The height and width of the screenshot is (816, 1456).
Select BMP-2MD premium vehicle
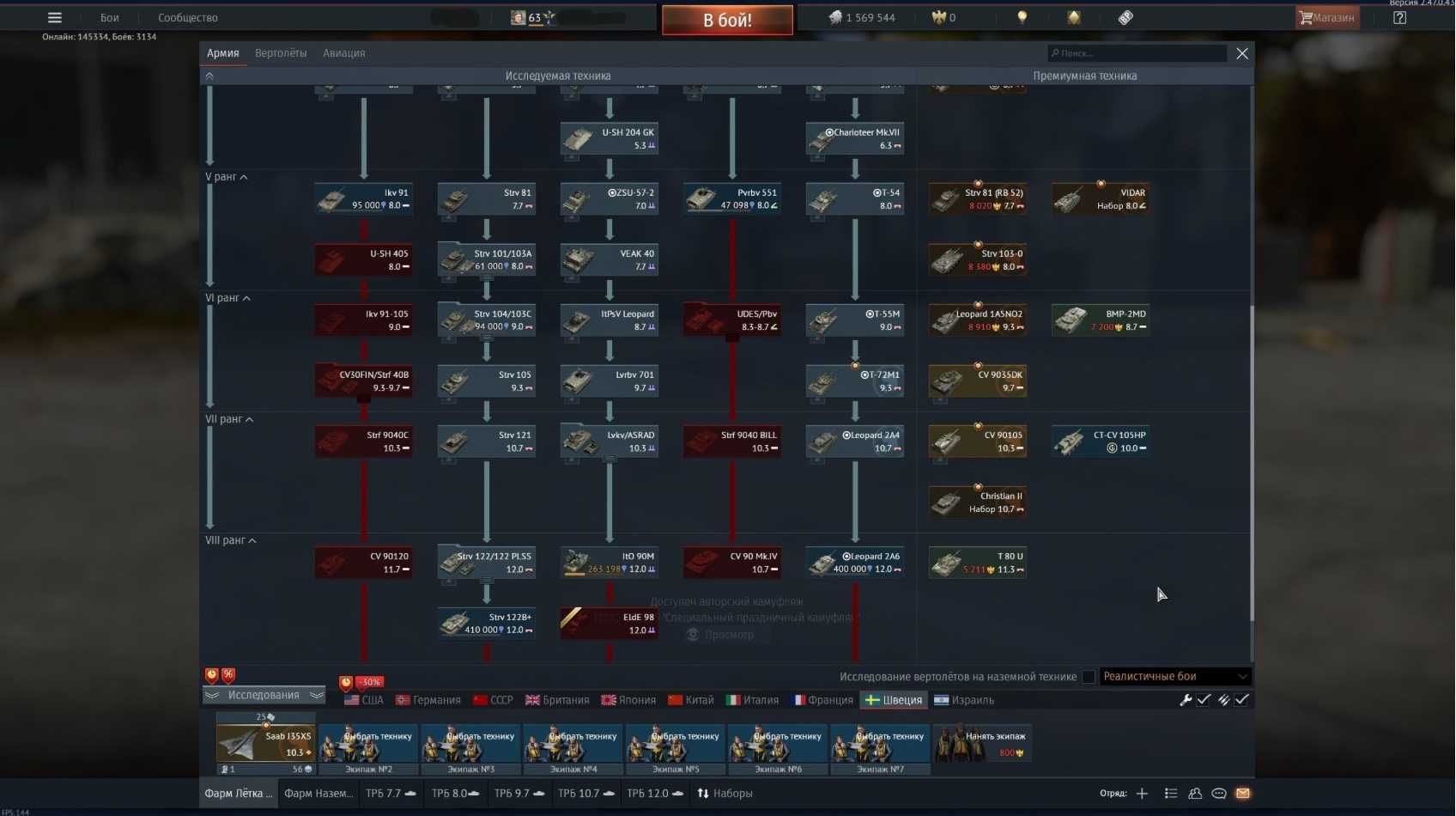tap(1100, 320)
